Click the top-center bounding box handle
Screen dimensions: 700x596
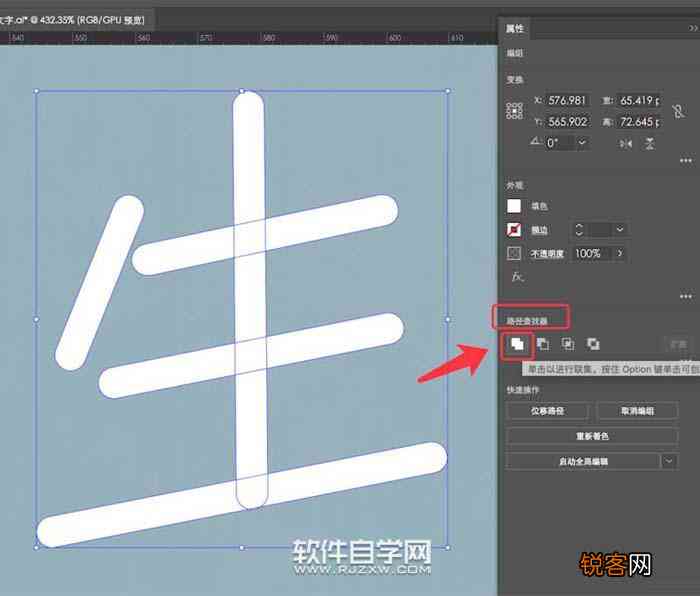242,91
